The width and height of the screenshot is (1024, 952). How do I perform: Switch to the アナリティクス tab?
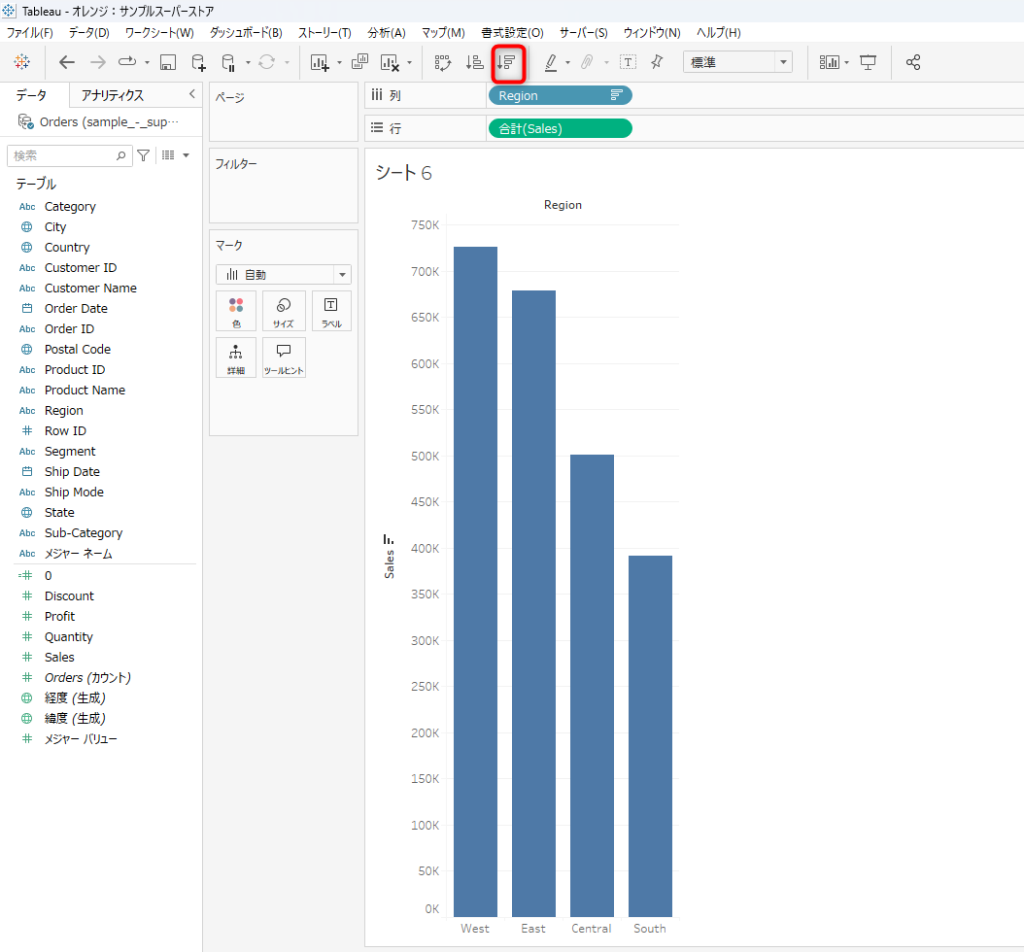coord(112,95)
